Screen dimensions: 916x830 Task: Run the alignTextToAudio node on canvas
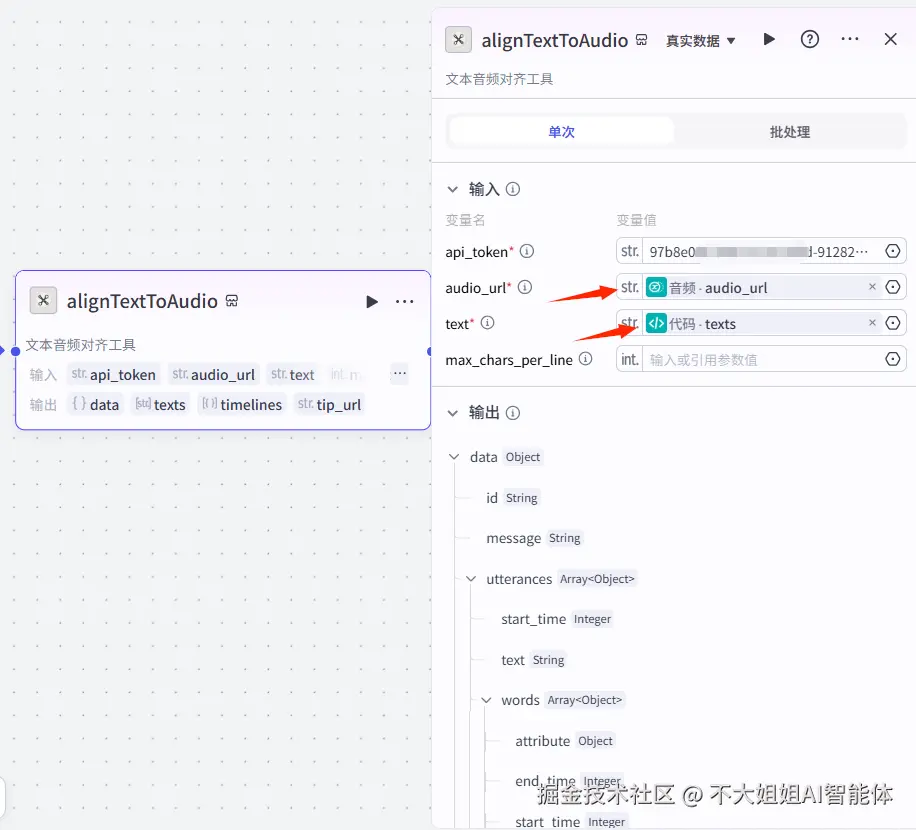coord(372,301)
